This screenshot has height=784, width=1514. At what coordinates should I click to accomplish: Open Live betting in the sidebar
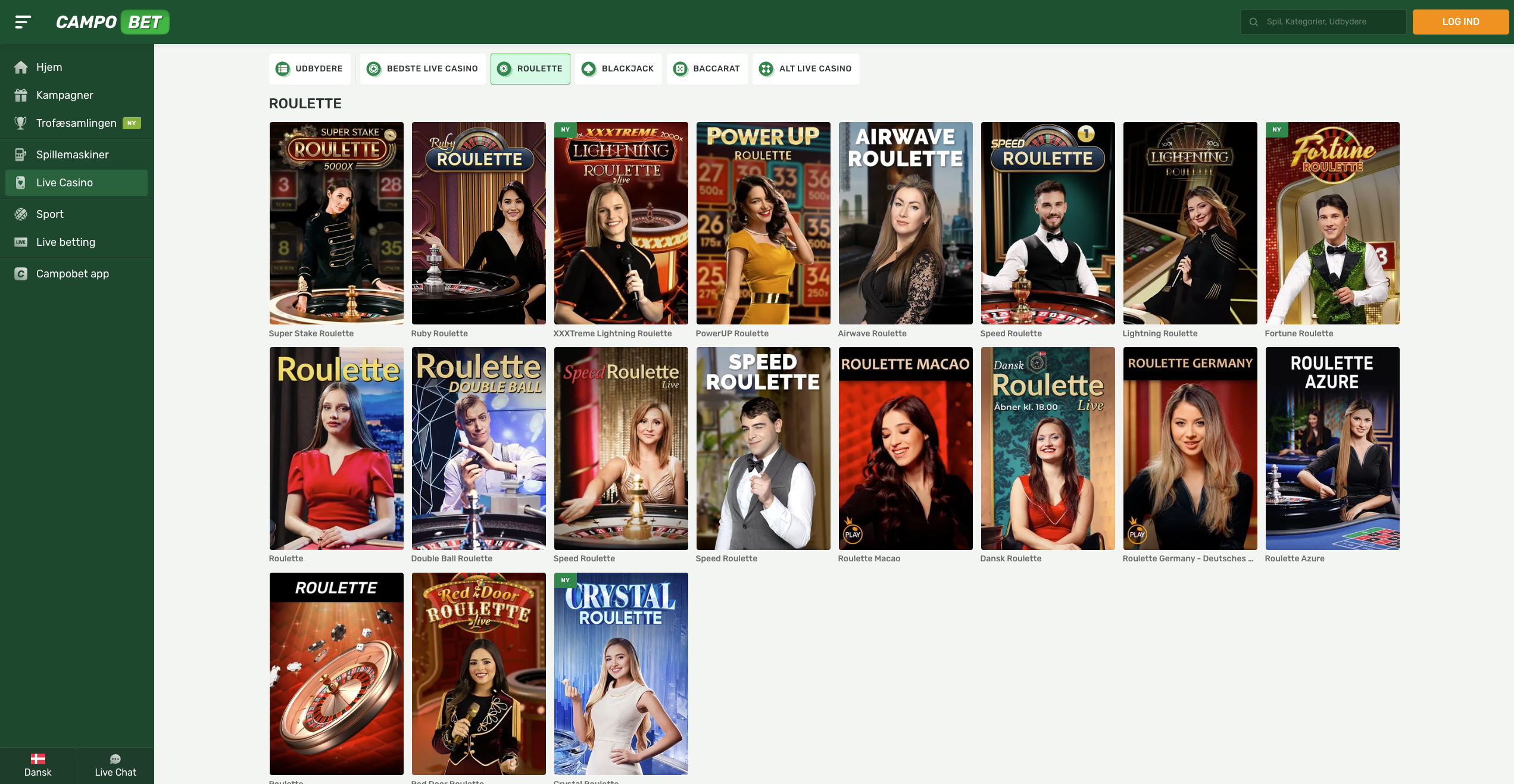(77, 242)
